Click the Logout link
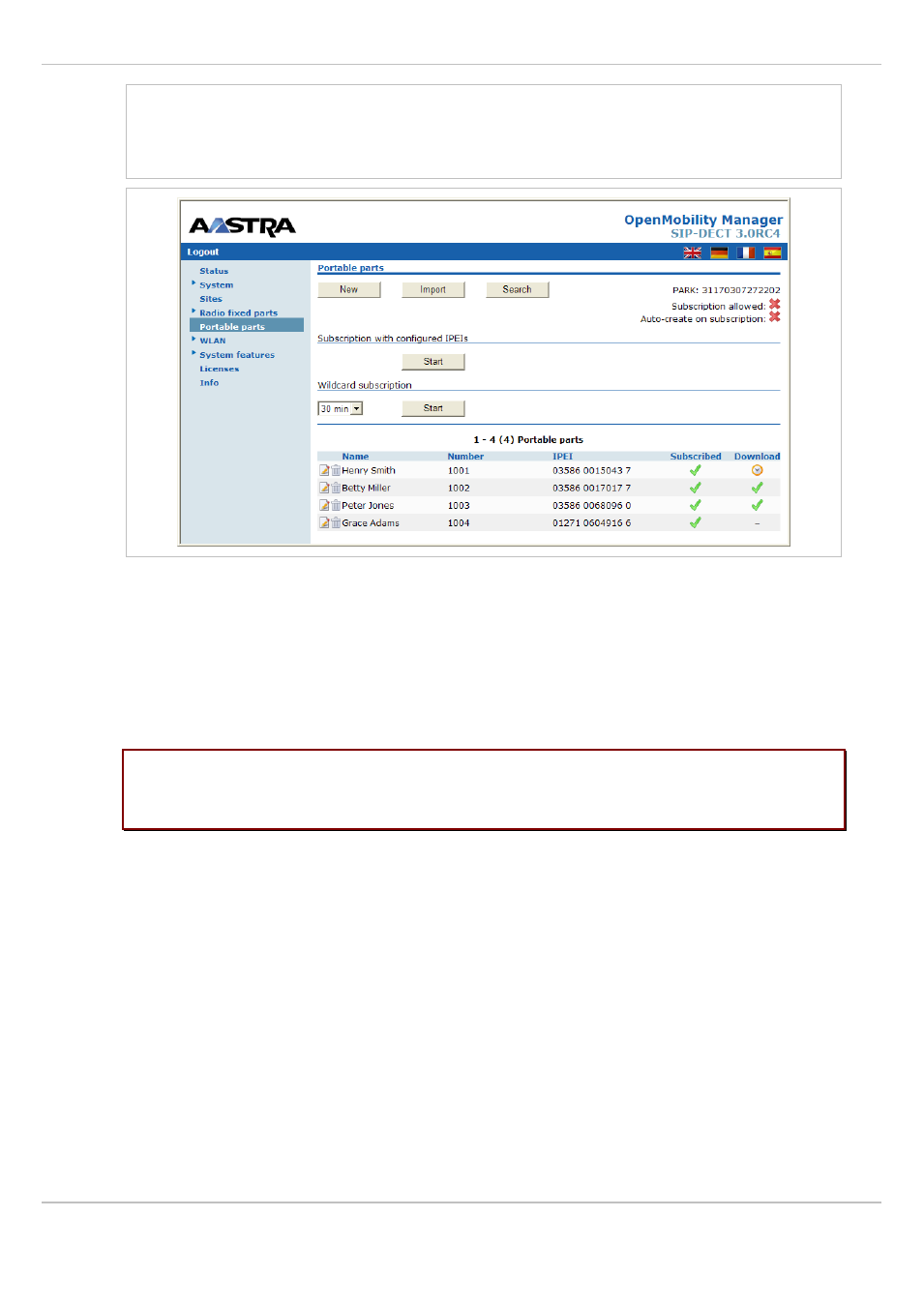The width and height of the screenshot is (924, 1306). (x=203, y=252)
